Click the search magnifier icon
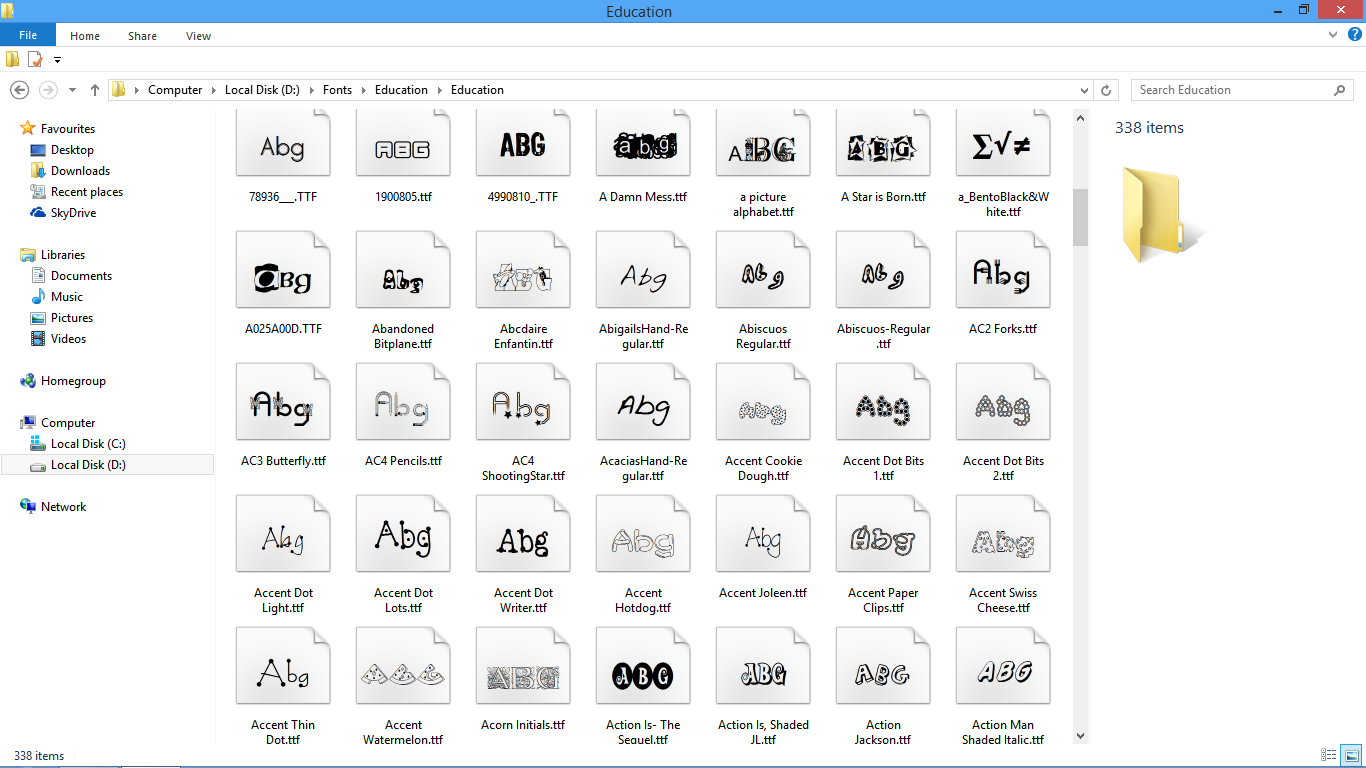This screenshot has height=768, width=1366. (1340, 90)
